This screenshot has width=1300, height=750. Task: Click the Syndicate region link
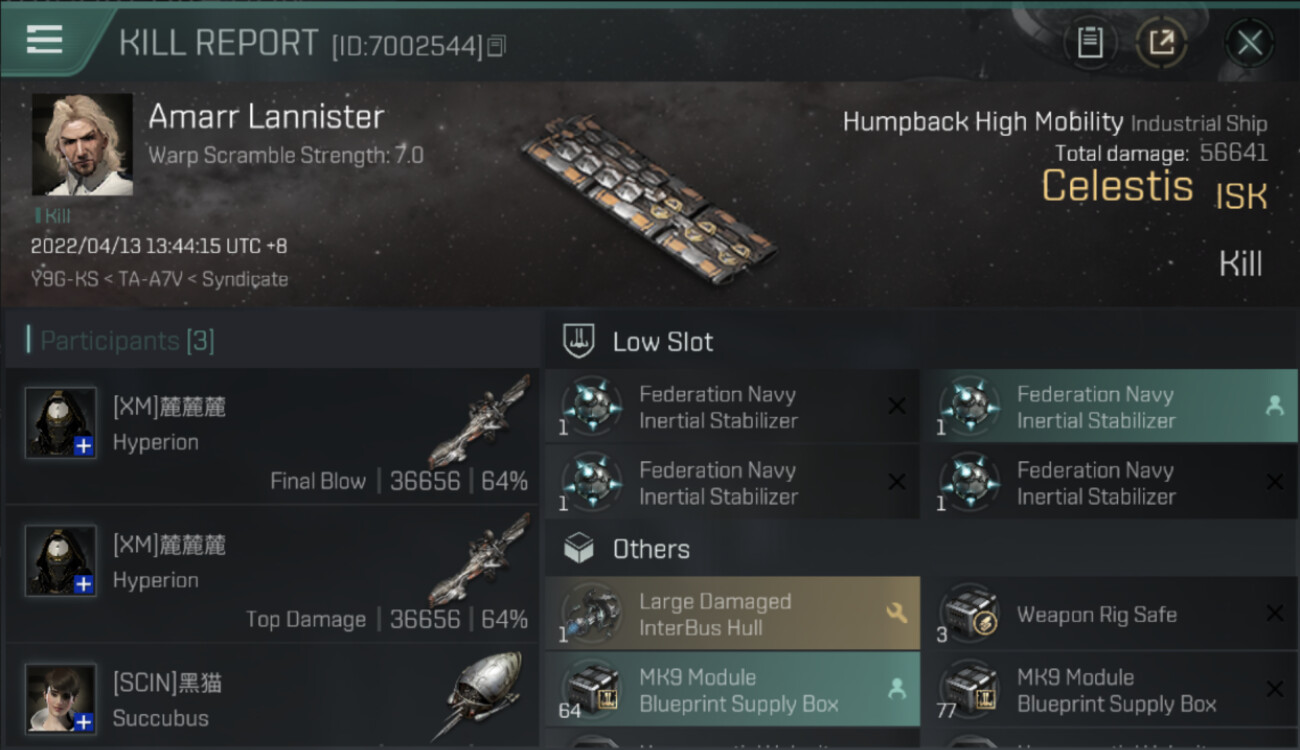(245, 279)
